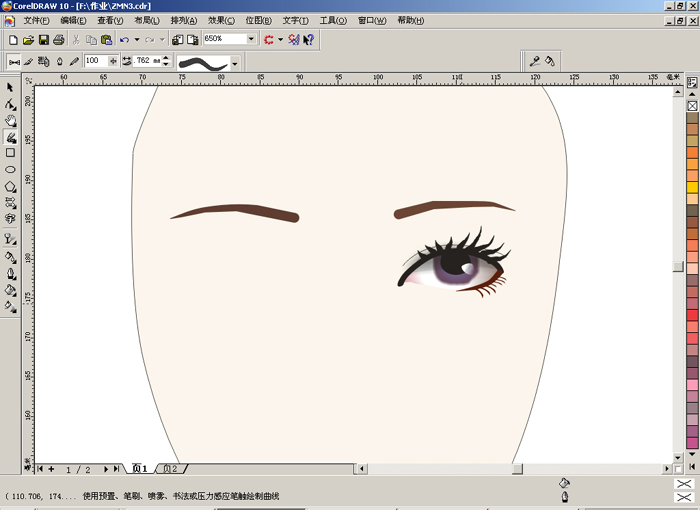The image size is (700, 510).
Task: Expand the preset stroke list dropdown
Action: 235,63
